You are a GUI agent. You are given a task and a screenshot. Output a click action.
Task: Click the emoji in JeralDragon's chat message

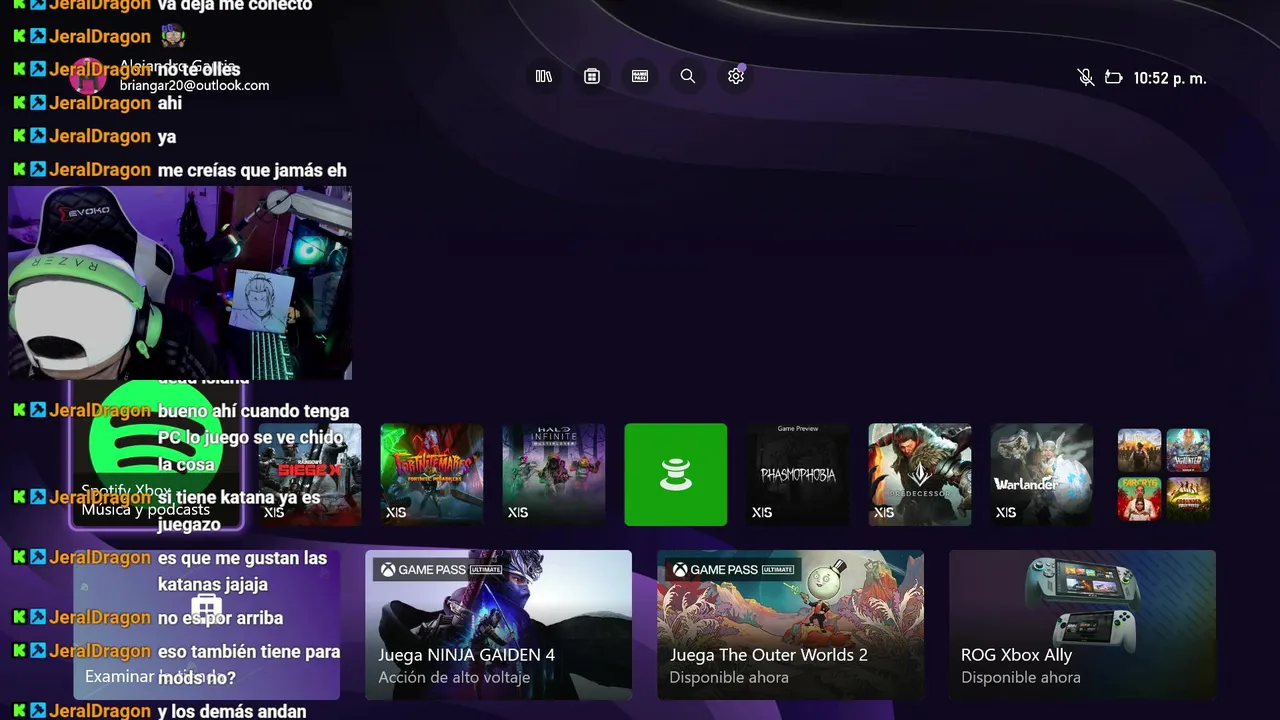[x=171, y=36]
